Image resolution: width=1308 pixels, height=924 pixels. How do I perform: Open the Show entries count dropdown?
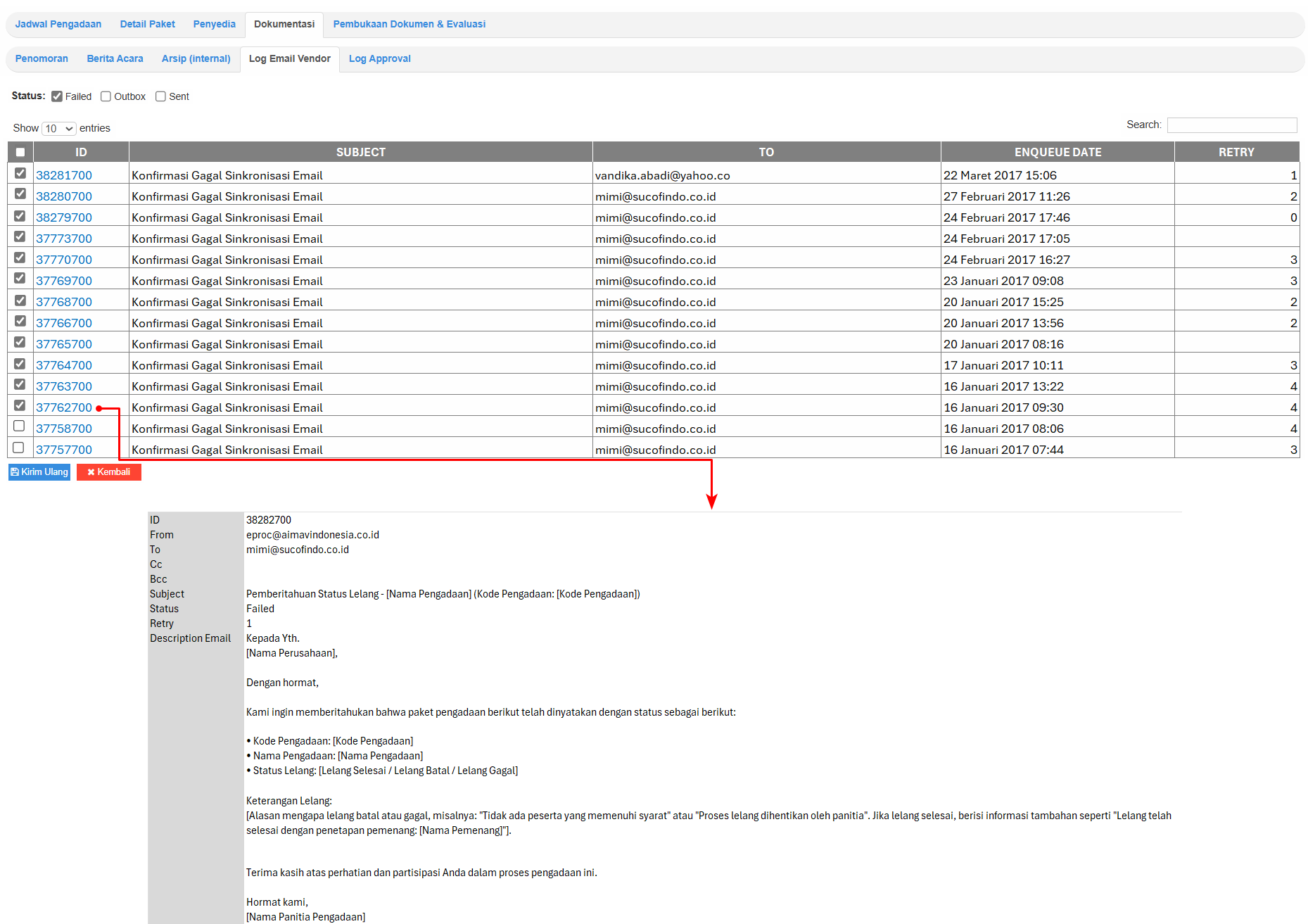pyautogui.click(x=59, y=129)
